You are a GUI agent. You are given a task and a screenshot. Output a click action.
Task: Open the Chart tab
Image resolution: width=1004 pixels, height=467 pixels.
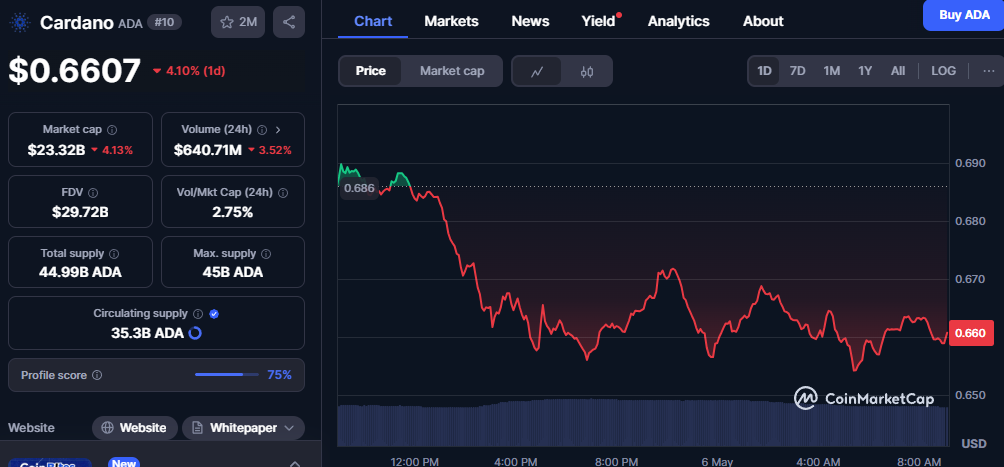tap(373, 21)
